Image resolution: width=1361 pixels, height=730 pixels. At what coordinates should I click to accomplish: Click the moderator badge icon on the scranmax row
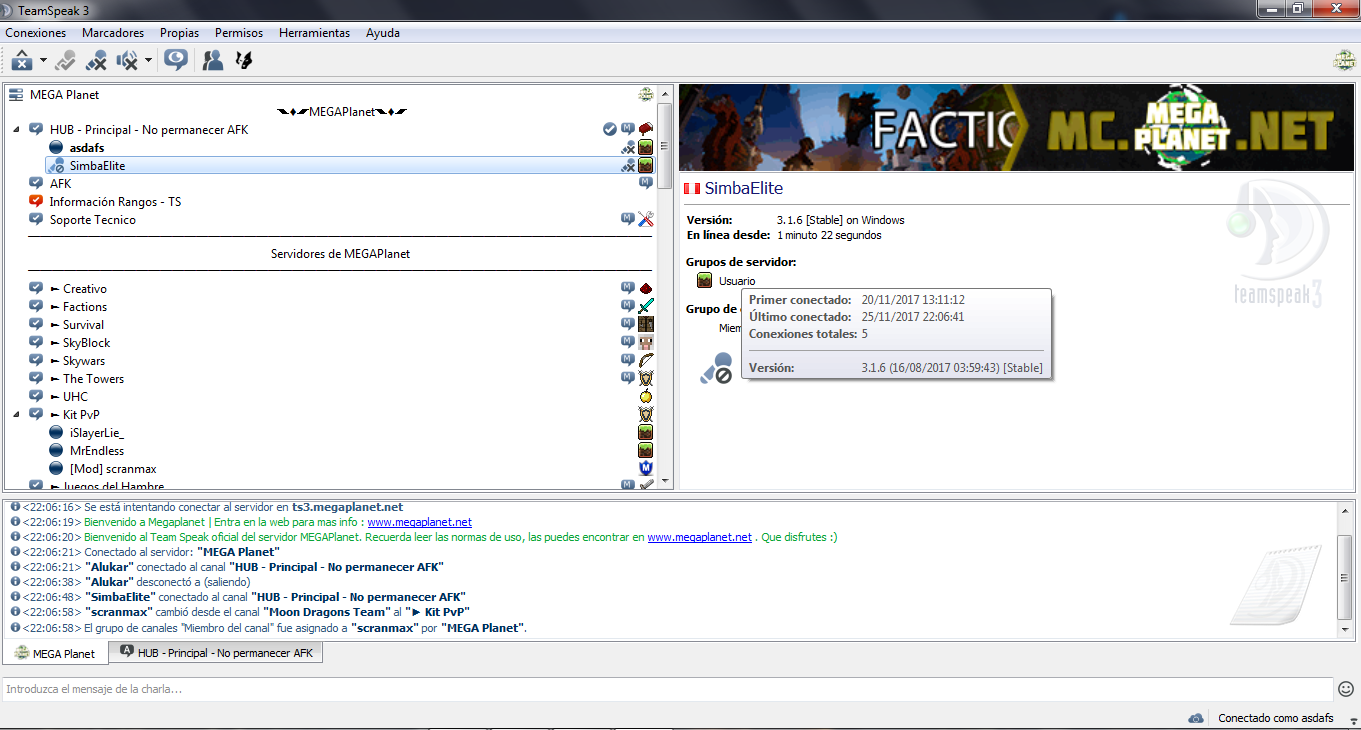pyautogui.click(x=646, y=469)
